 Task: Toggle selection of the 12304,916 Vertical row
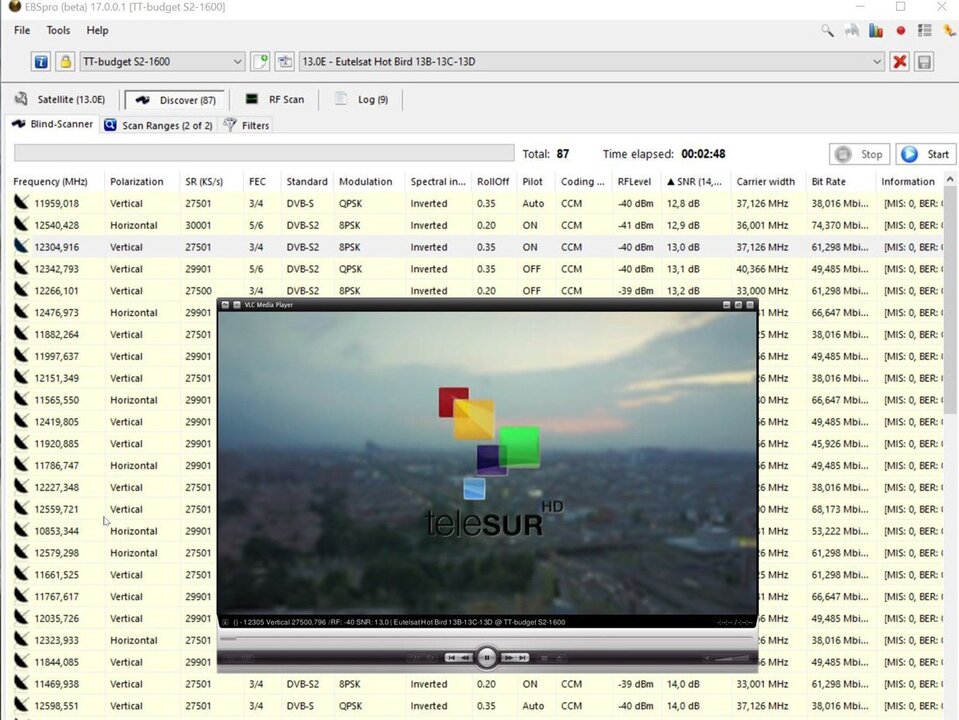[x=20, y=247]
